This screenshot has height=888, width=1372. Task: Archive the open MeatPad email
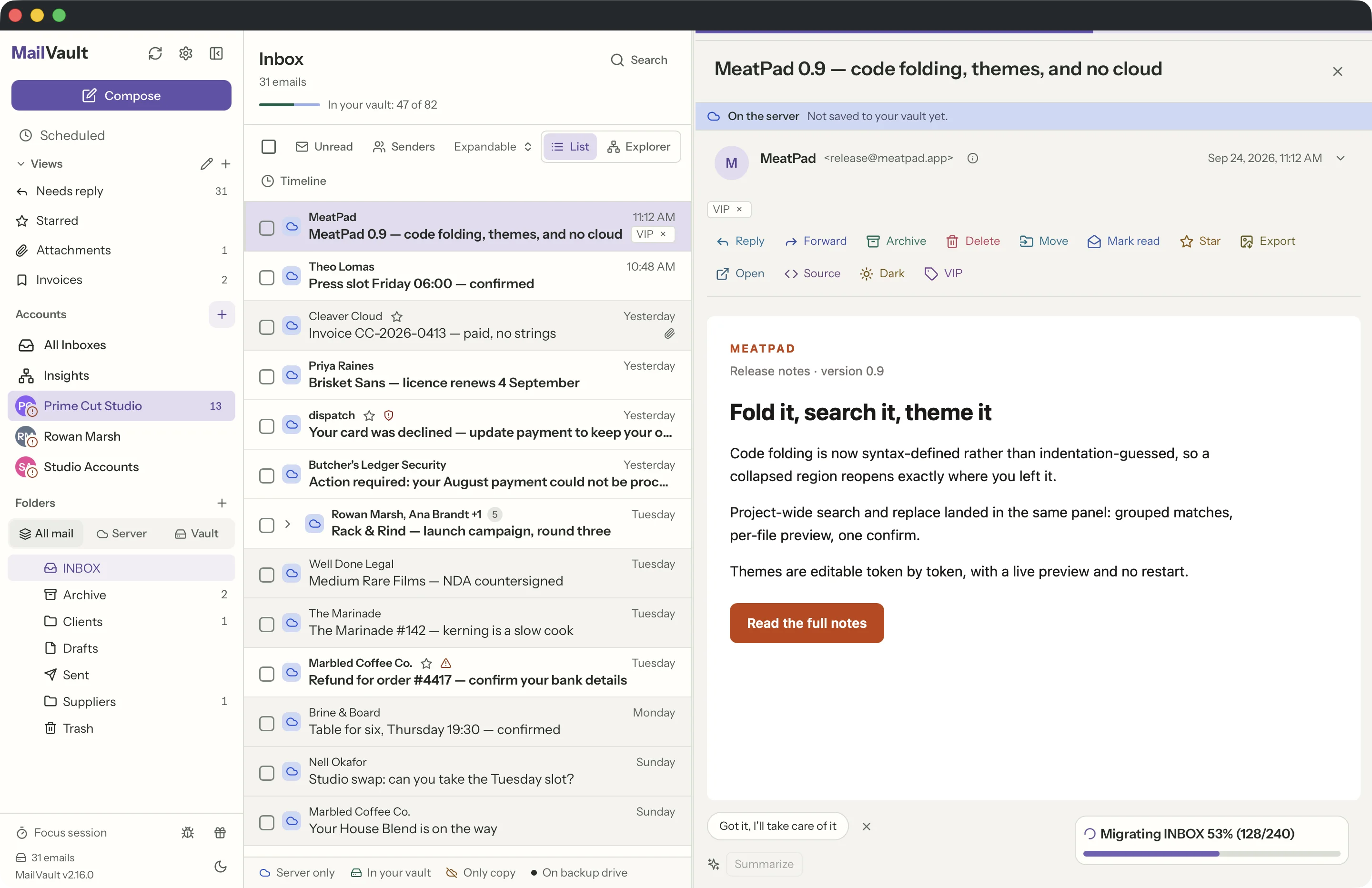click(897, 241)
